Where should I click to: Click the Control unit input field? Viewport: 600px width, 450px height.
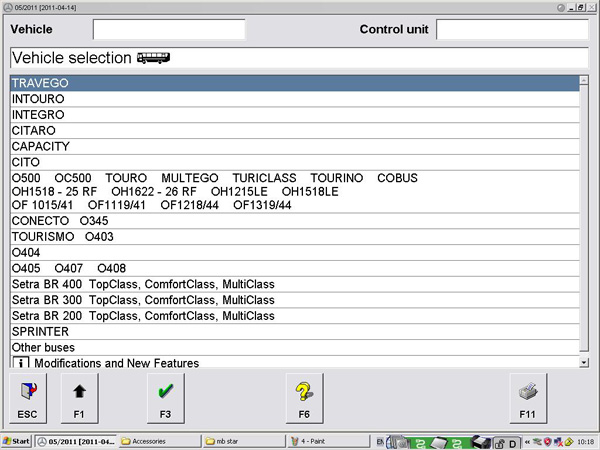pyautogui.click(x=512, y=29)
